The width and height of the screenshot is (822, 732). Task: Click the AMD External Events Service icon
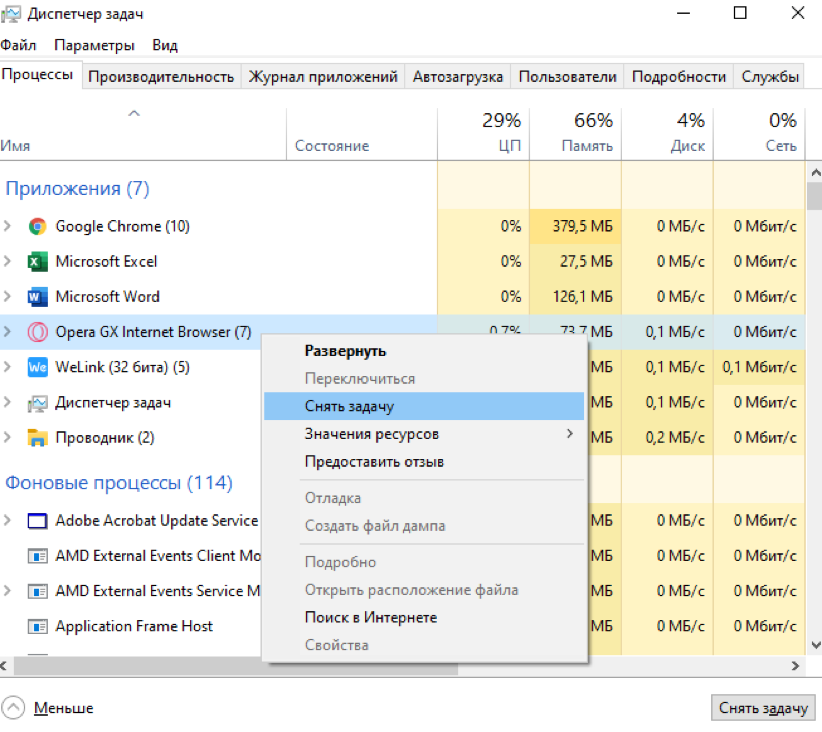[x=37, y=591]
